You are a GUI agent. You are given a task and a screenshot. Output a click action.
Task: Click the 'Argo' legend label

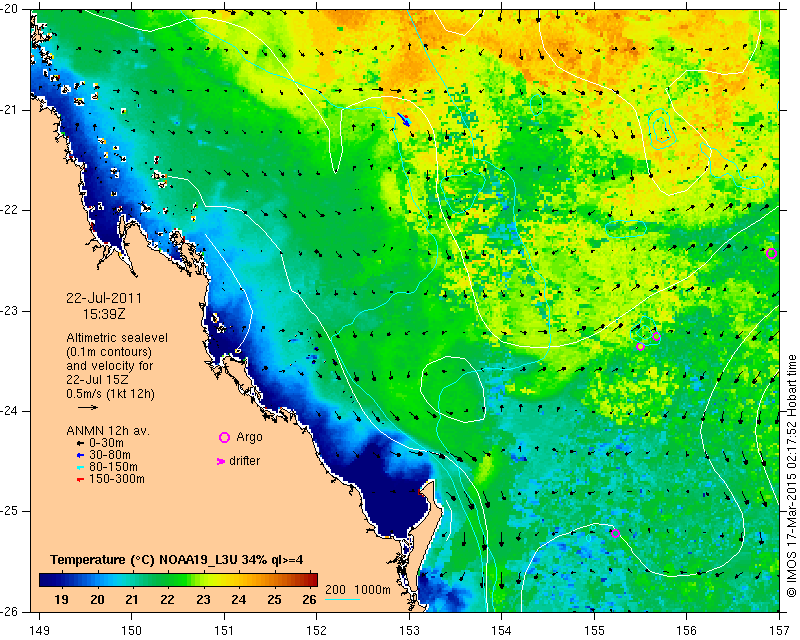(x=249, y=437)
